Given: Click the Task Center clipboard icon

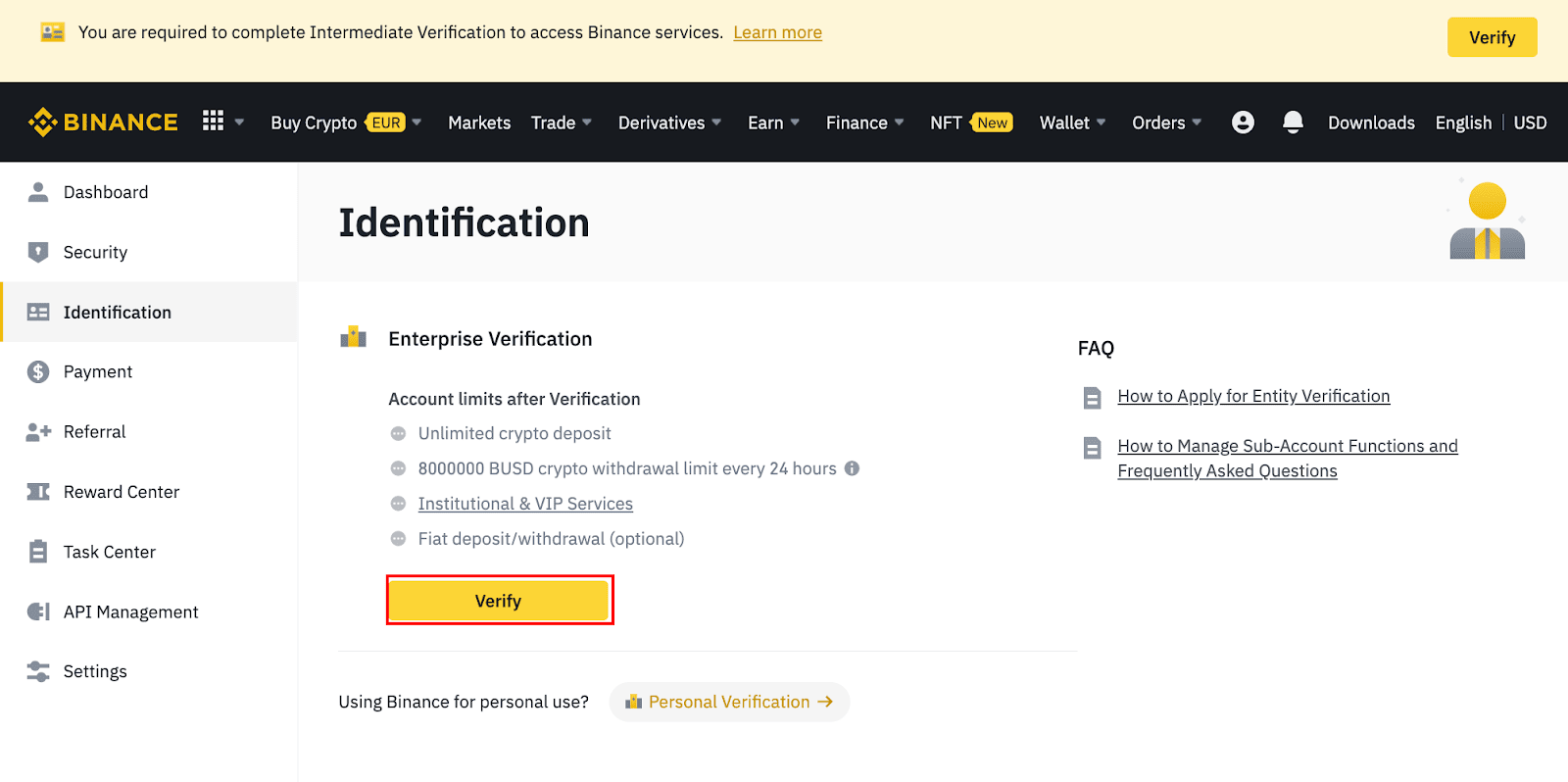Looking at the screenshot, I should [38, 552].
